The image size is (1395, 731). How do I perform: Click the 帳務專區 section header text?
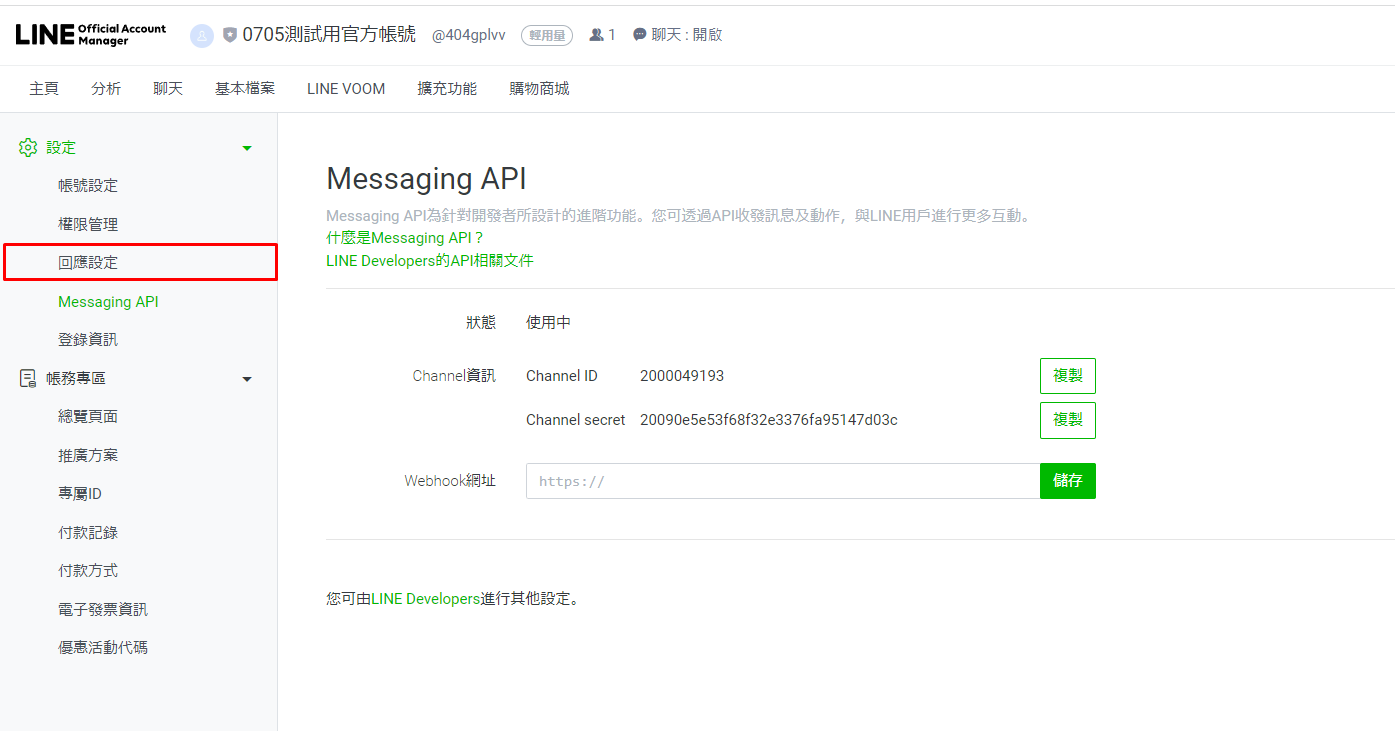[76, 379]
